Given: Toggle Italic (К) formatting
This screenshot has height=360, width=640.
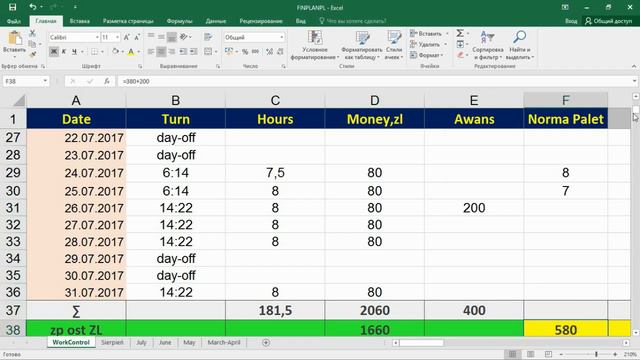Looking at the screenshot, I should [x=64, y=52].
